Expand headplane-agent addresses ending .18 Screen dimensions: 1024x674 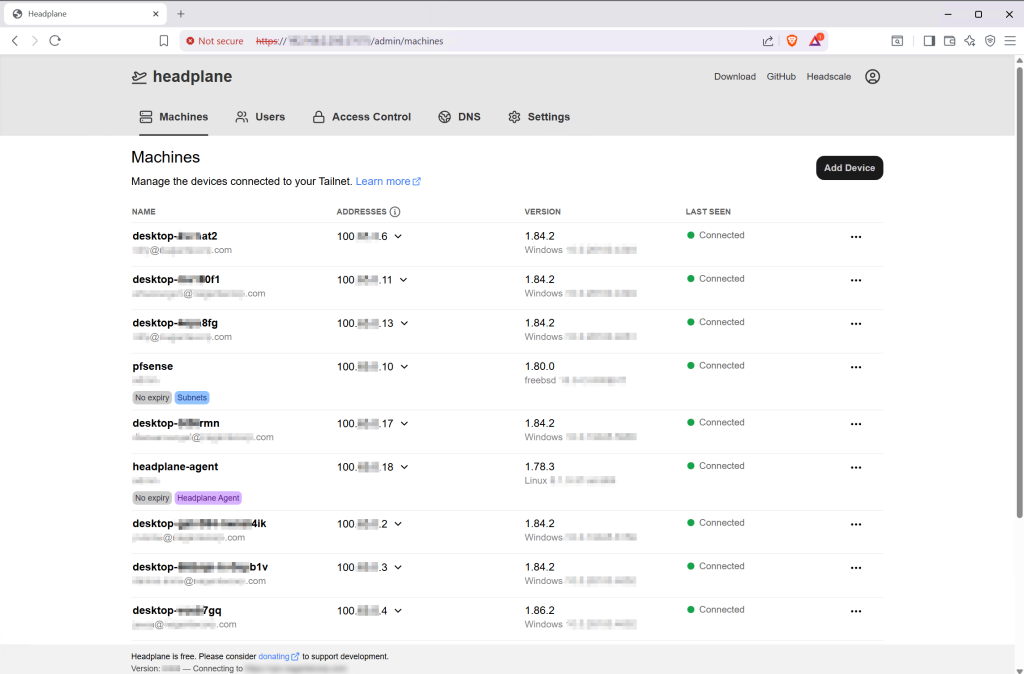pos(404,467)
